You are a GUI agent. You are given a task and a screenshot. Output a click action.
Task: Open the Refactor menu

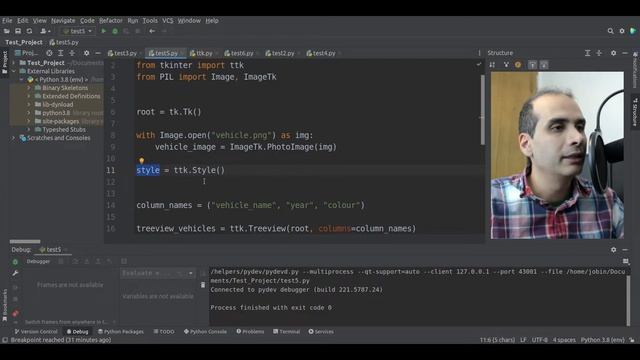point(111,20)
